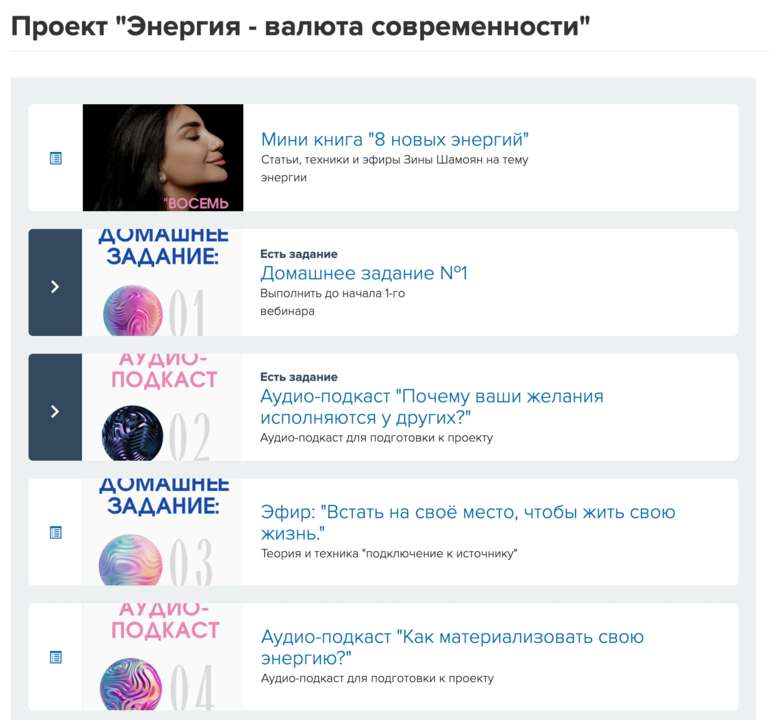The width and height of the screenshot is (770, 720).
Task: Click the document icon beside Эфир lesson
Action: click(55, 532)
